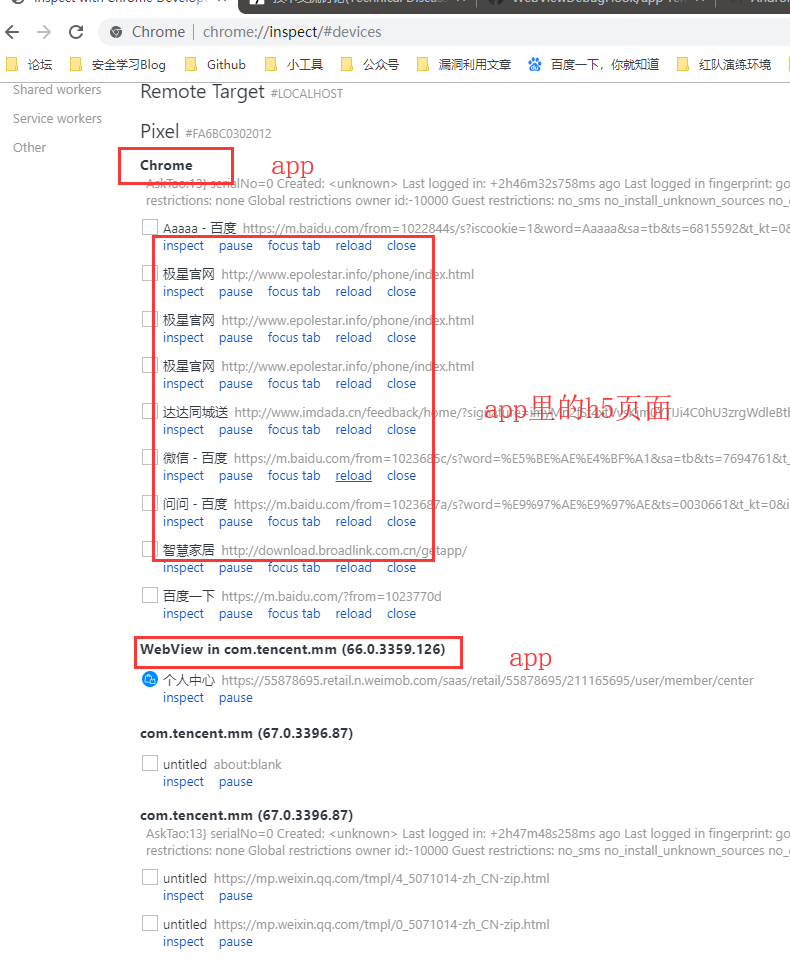The width and height of the screenshot is (790, 975).
Task: Open Shared workers in the sidebar
Action: click(x=57, y=90)
